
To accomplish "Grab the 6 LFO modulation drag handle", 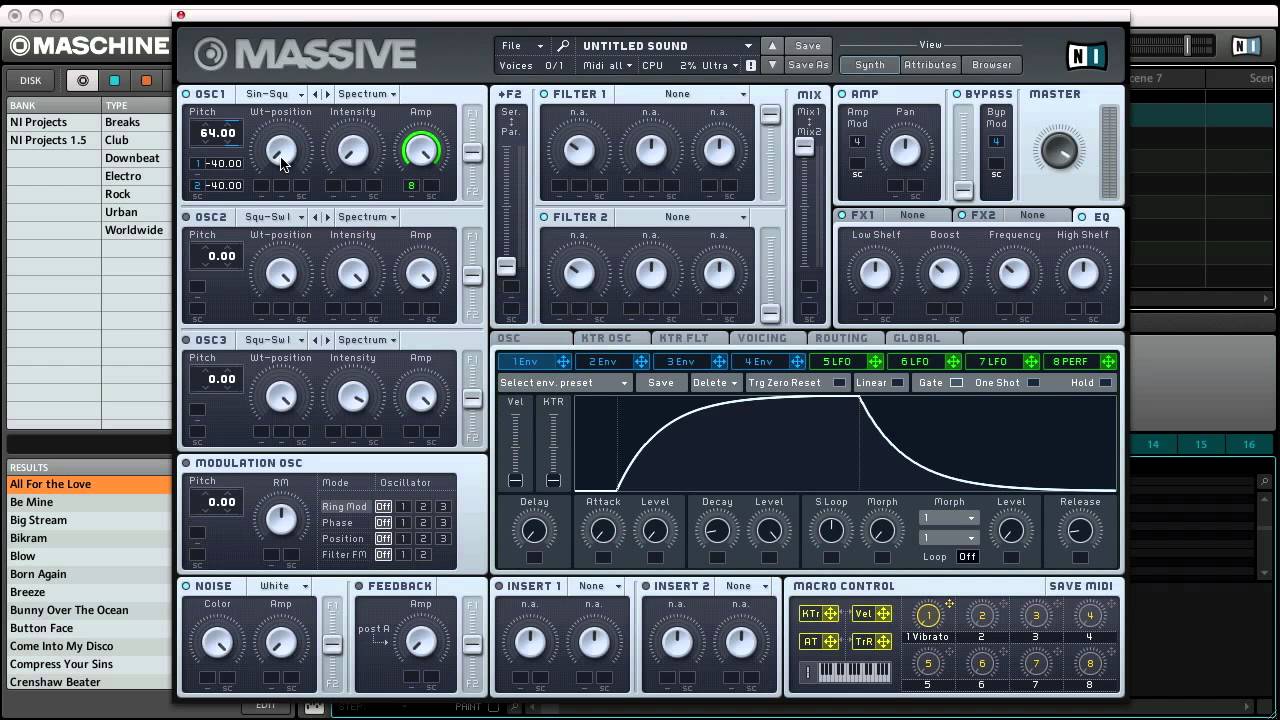I will click(953, 362).
